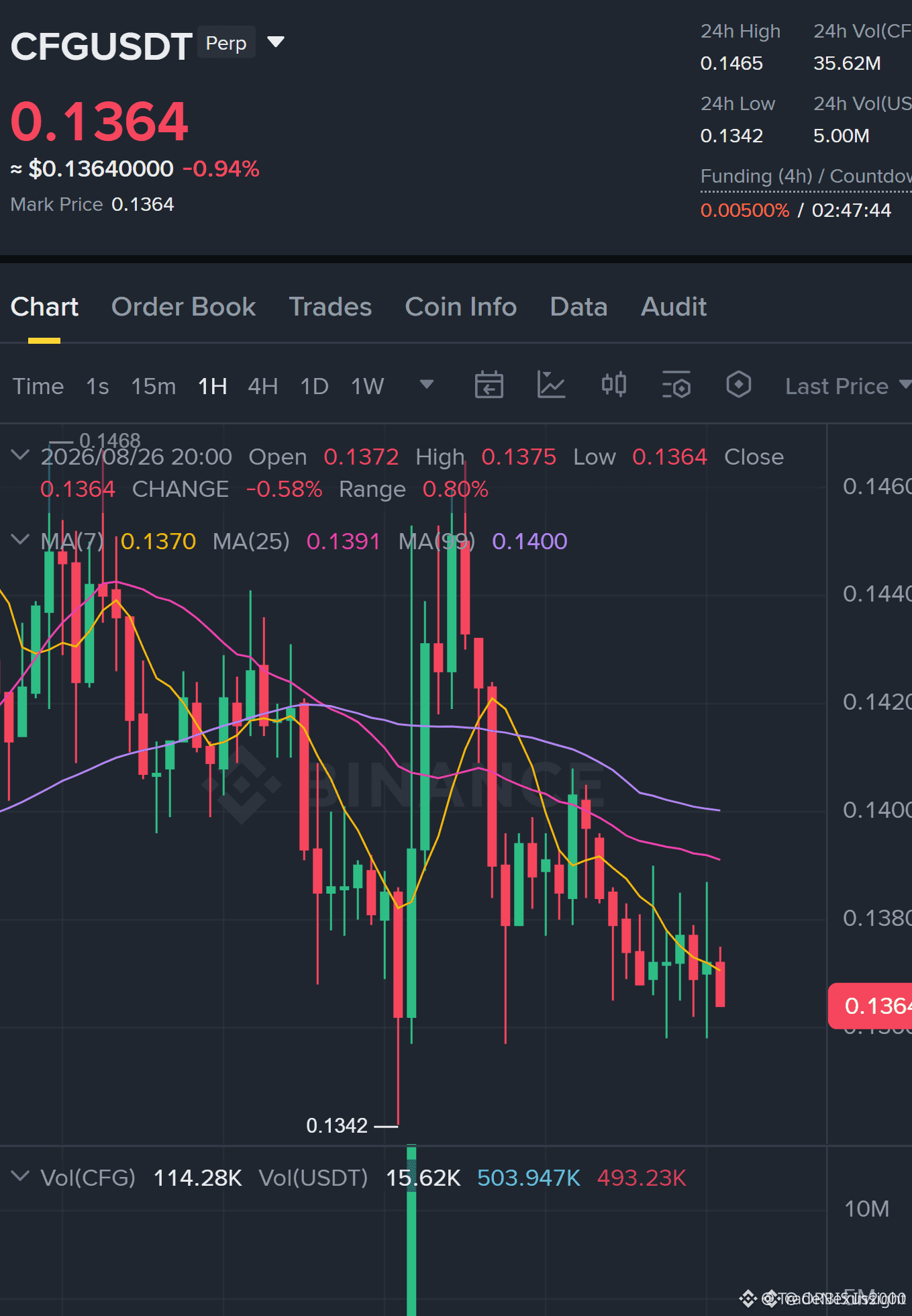Select the 1H interval
Image resolution: width=912 pixels, height=1316 pixels.
tap(213, 386)
